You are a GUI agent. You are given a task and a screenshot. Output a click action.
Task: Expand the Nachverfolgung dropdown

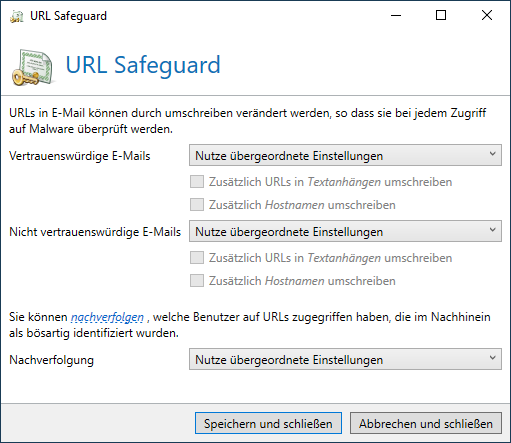(x=345, y=359)
